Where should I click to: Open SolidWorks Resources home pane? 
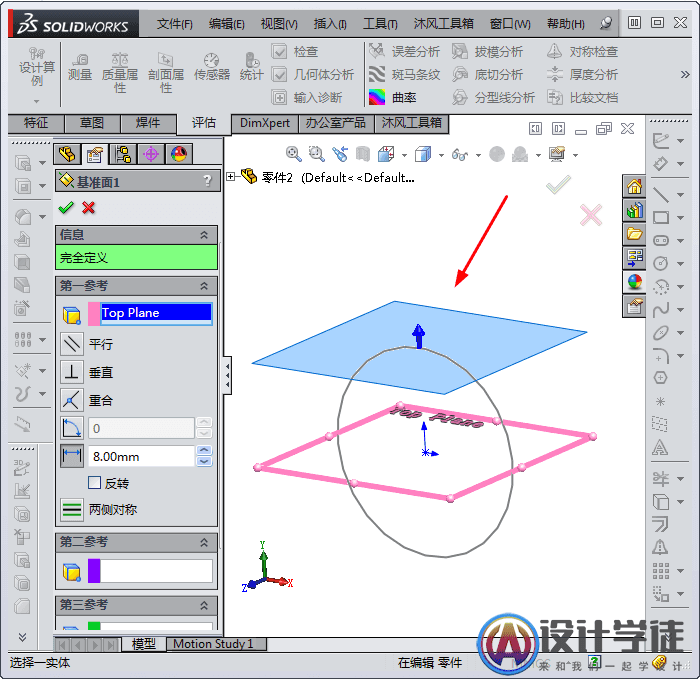coord(634,186)
